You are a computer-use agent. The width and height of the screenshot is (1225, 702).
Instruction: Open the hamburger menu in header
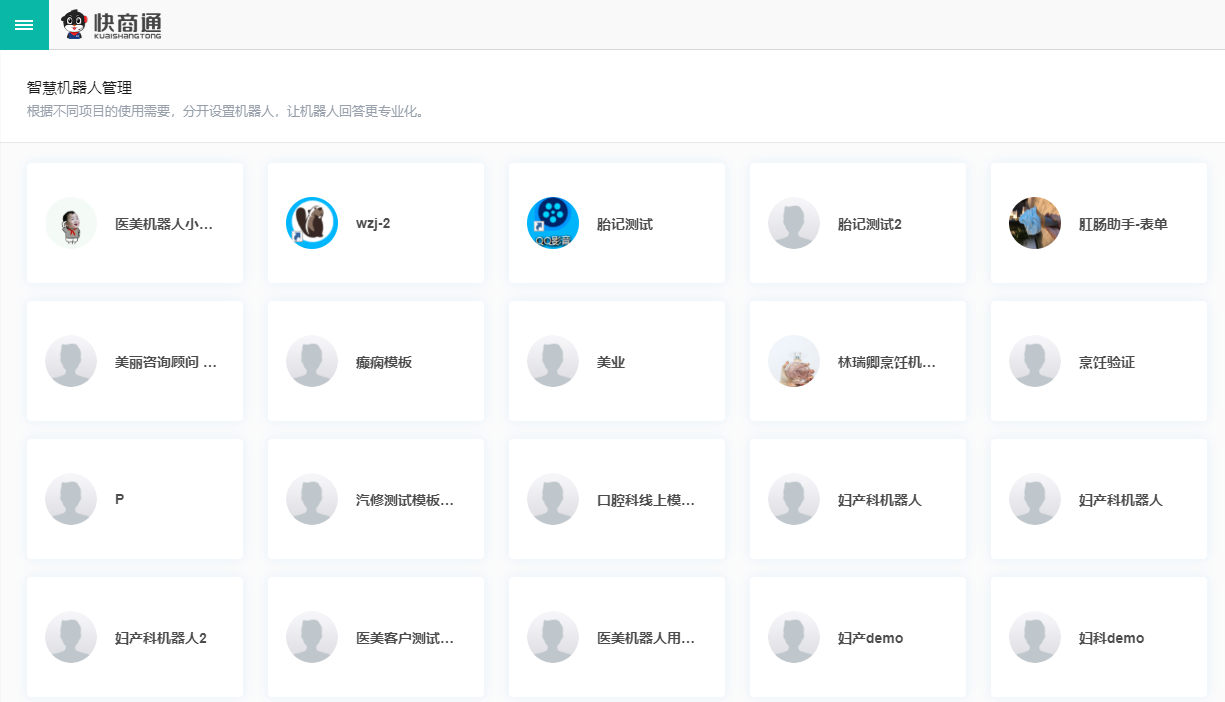24,24
